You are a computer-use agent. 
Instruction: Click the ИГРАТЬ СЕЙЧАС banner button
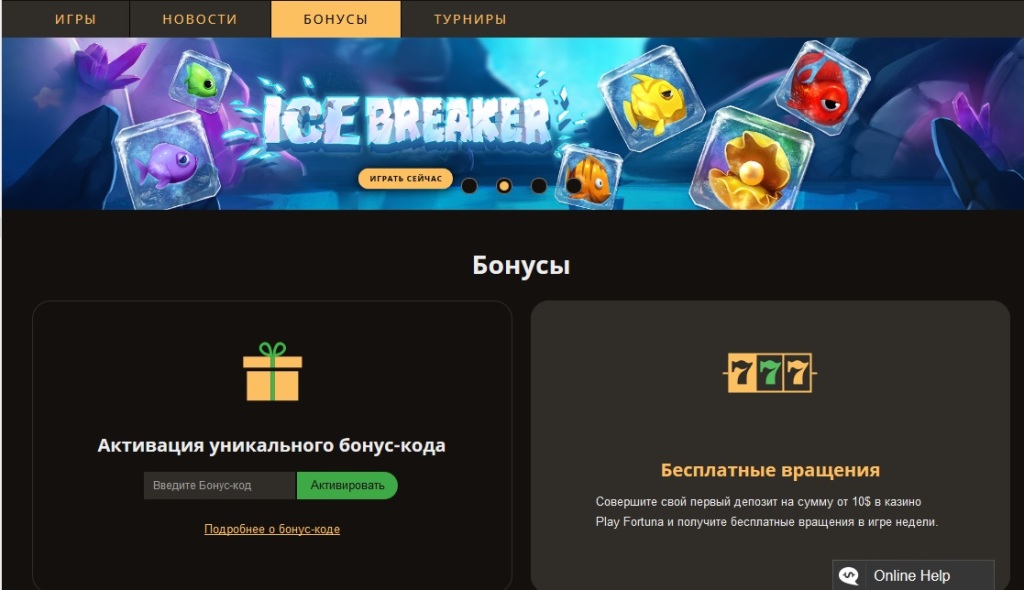406,178
